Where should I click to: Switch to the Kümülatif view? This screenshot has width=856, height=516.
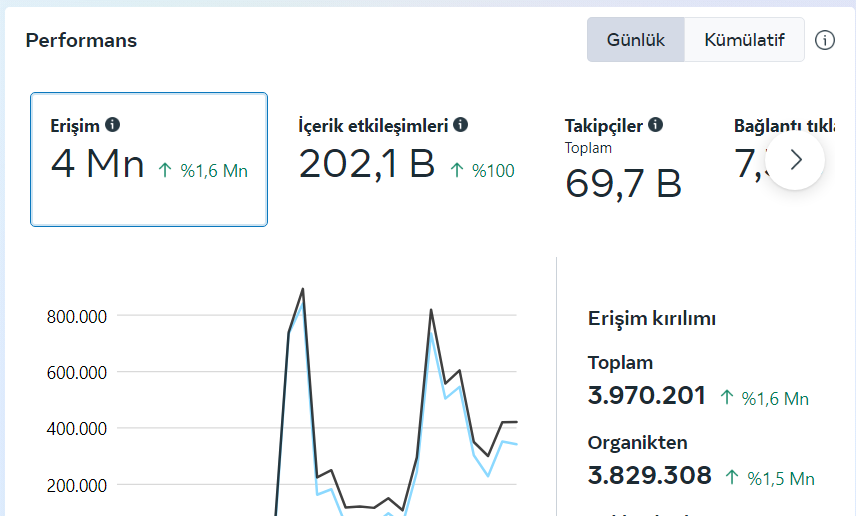pos(744,39)
